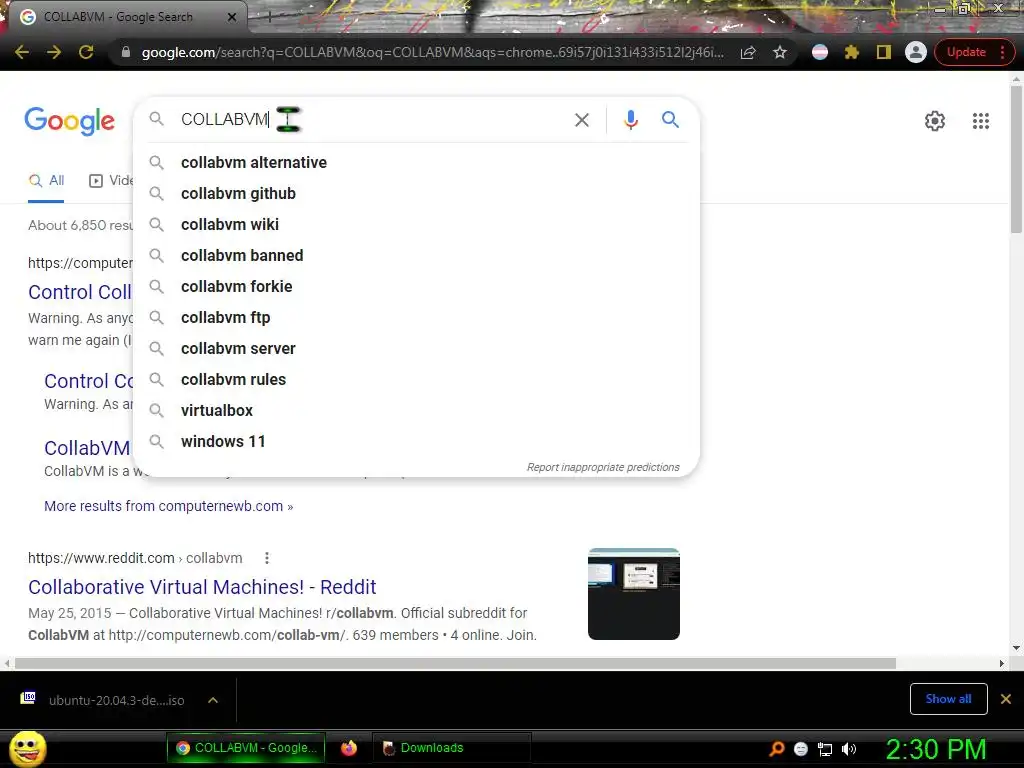1024x768 pixels.
Task: Reload the Google search page
Action: click(86, 52)
